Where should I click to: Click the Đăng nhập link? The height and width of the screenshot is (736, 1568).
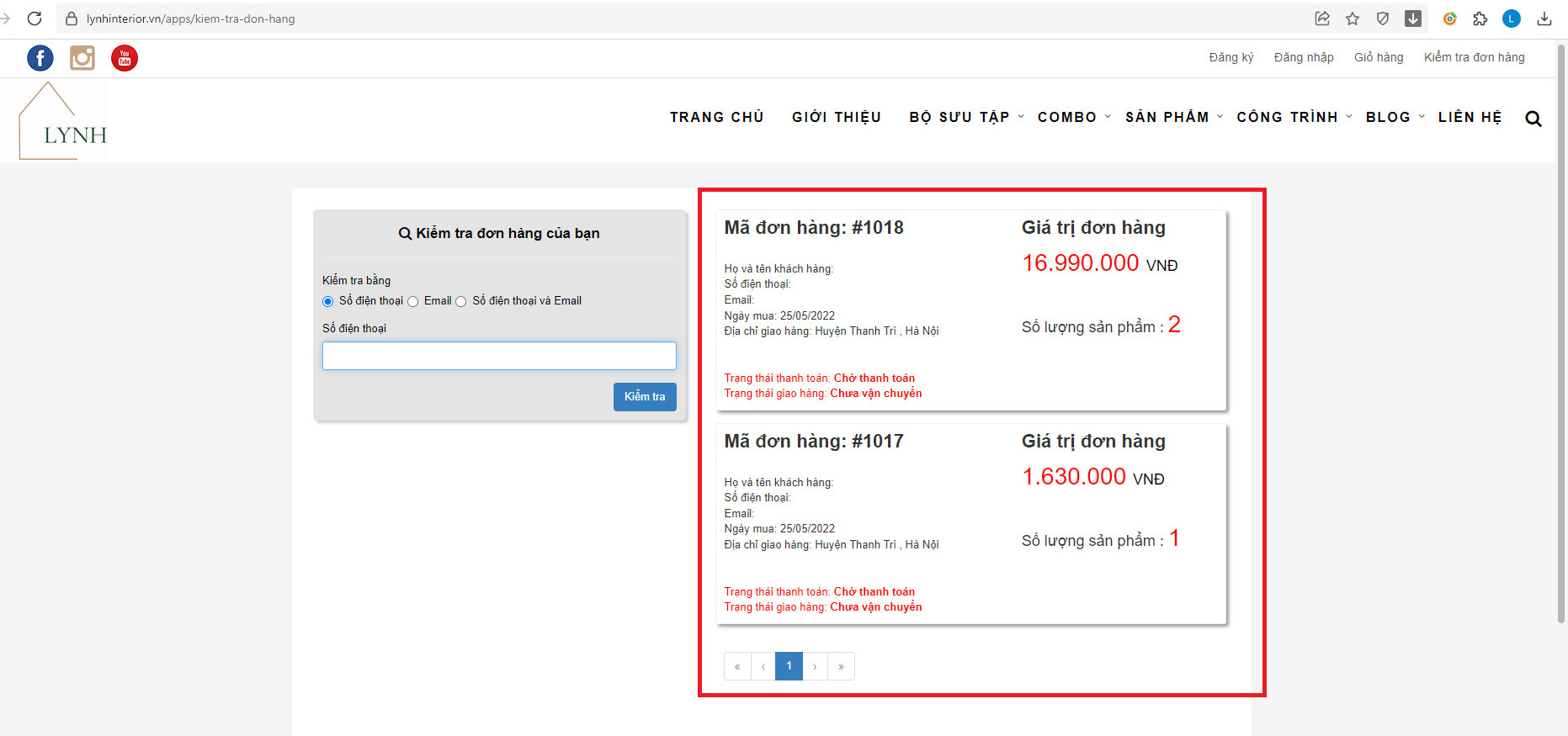click(x=1304, y=57)
